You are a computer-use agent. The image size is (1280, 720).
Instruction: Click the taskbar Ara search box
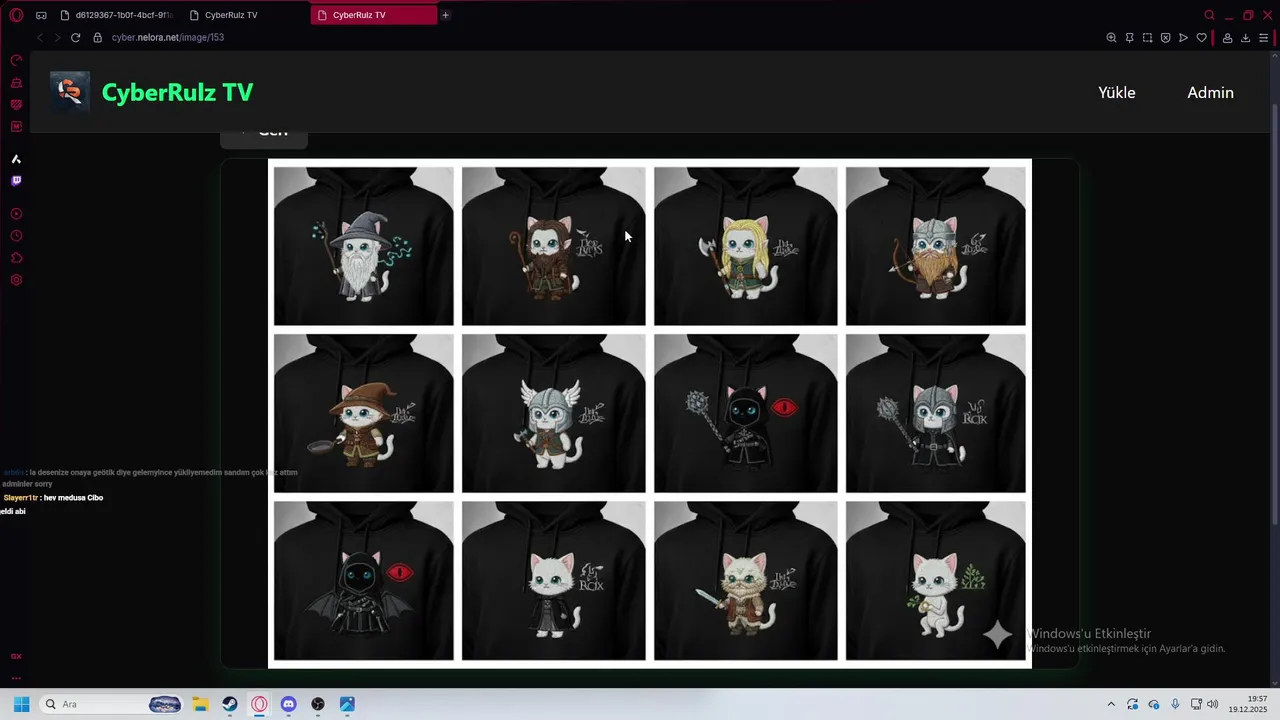click(112, 704)
